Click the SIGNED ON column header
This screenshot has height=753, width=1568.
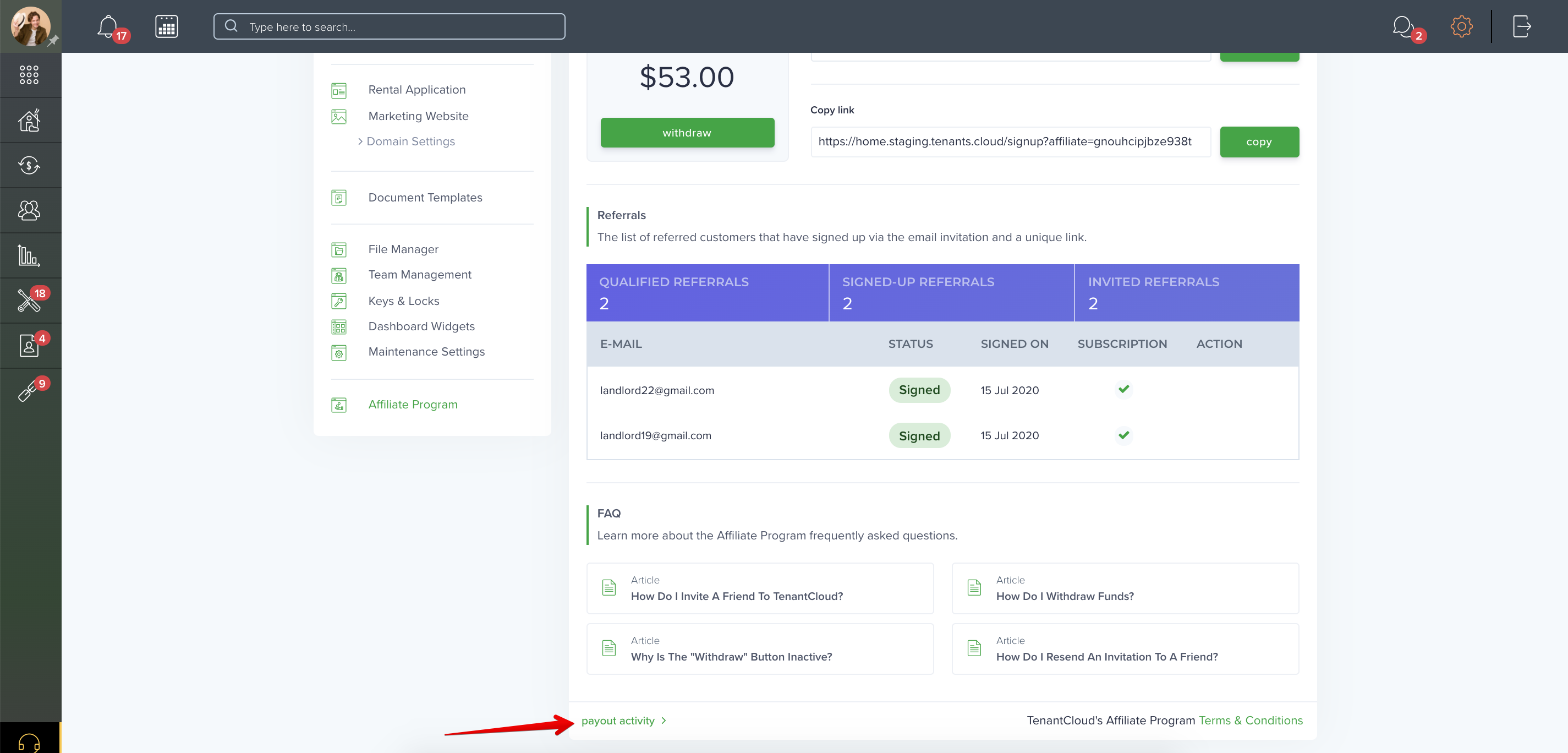click(1014, 343)
